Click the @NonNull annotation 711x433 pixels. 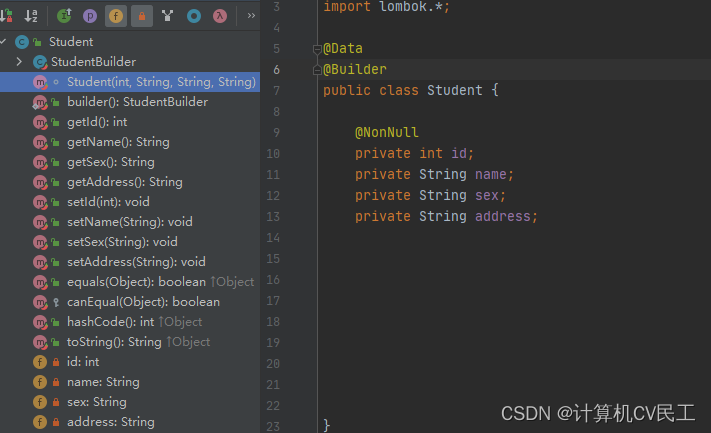387,132
